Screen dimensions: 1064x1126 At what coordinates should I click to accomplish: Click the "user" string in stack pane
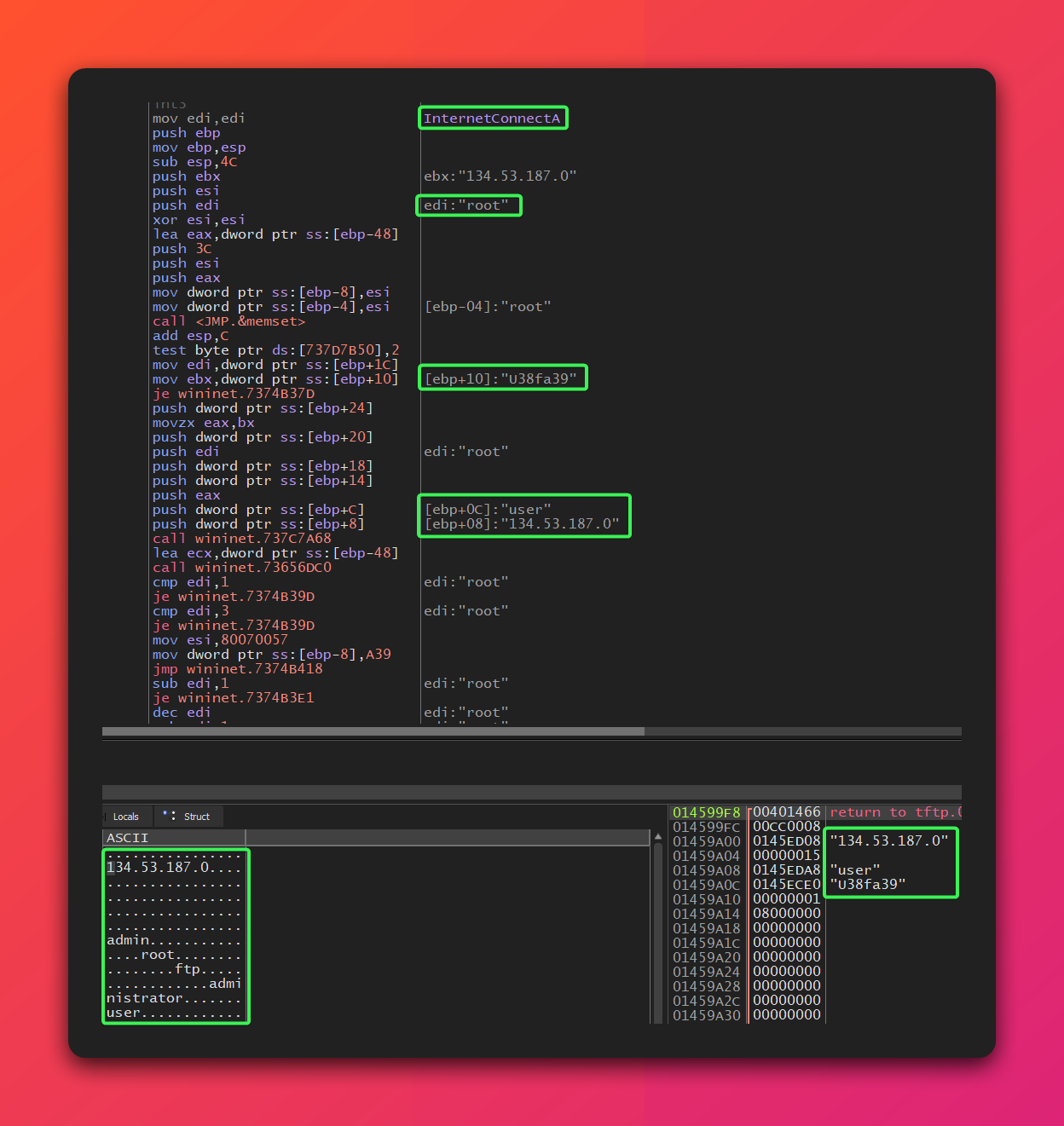[853, 869]
